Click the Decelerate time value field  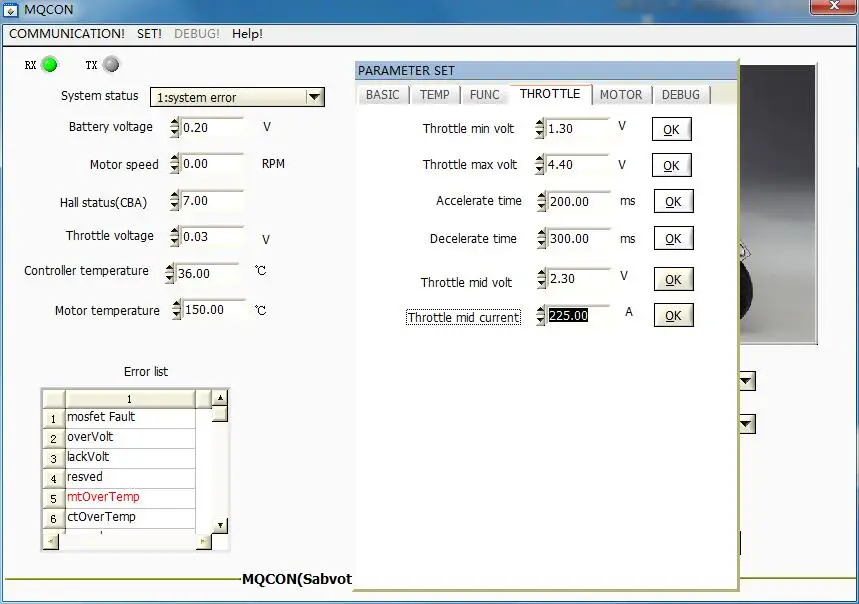pyautogui.click(x=579, y=239)
